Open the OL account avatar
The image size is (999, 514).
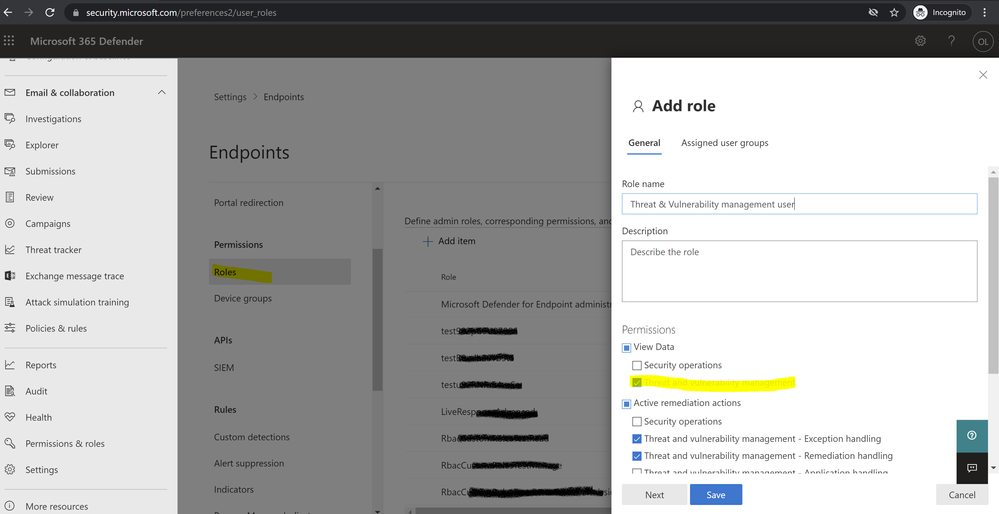tap(983, 41)
